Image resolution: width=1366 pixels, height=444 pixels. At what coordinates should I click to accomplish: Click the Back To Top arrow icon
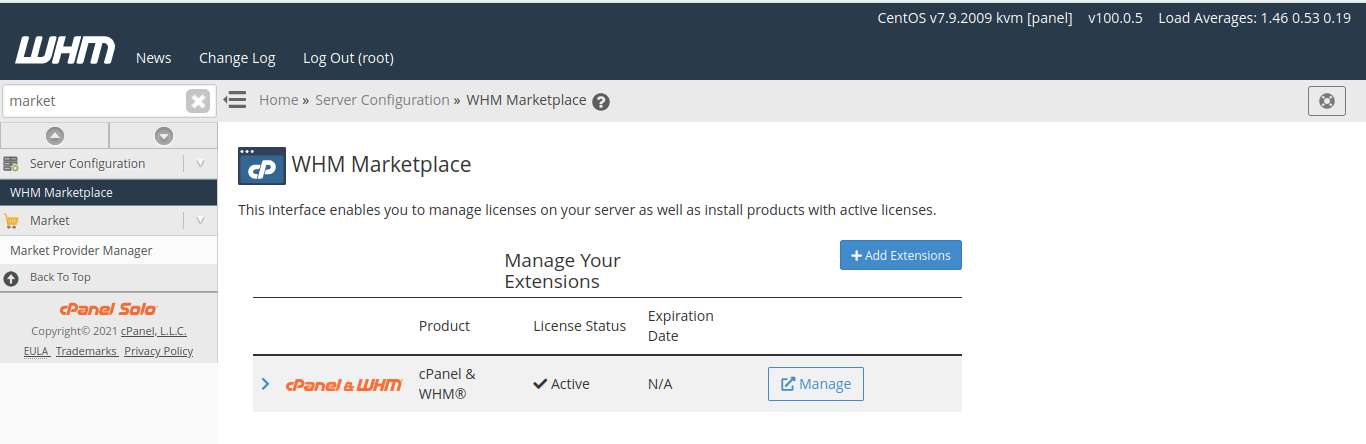[x=11, y=278]
